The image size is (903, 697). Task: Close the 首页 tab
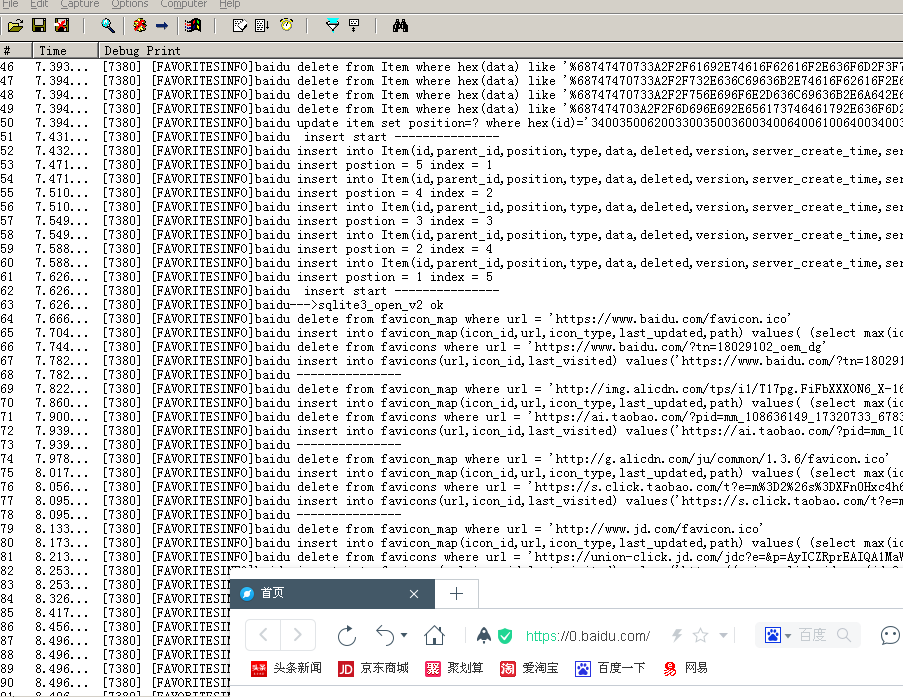point(413,594)
